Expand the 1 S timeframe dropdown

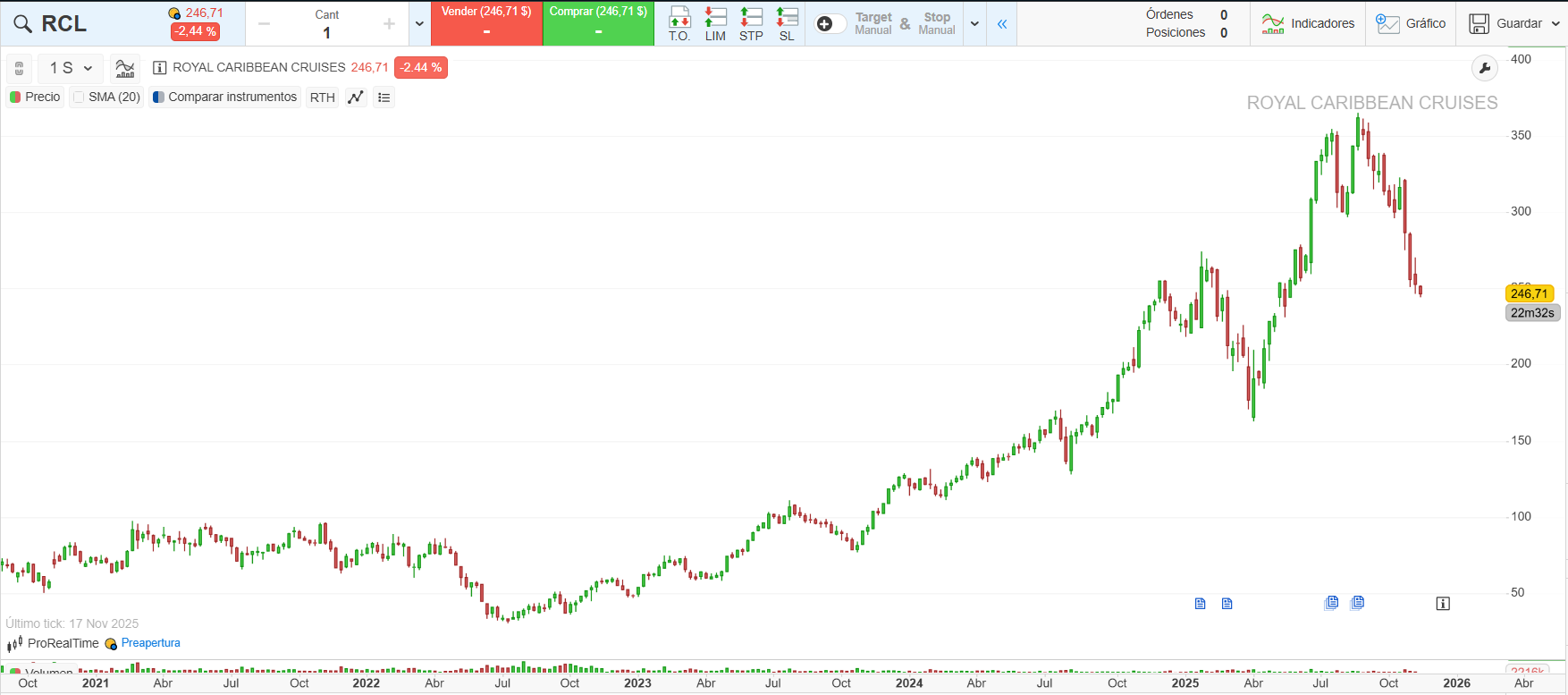click(71, 68)
